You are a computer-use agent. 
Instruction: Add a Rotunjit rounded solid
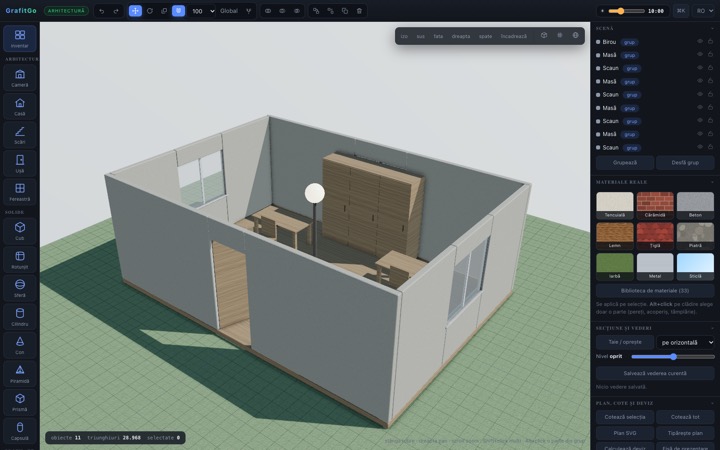tap(20, 259)
